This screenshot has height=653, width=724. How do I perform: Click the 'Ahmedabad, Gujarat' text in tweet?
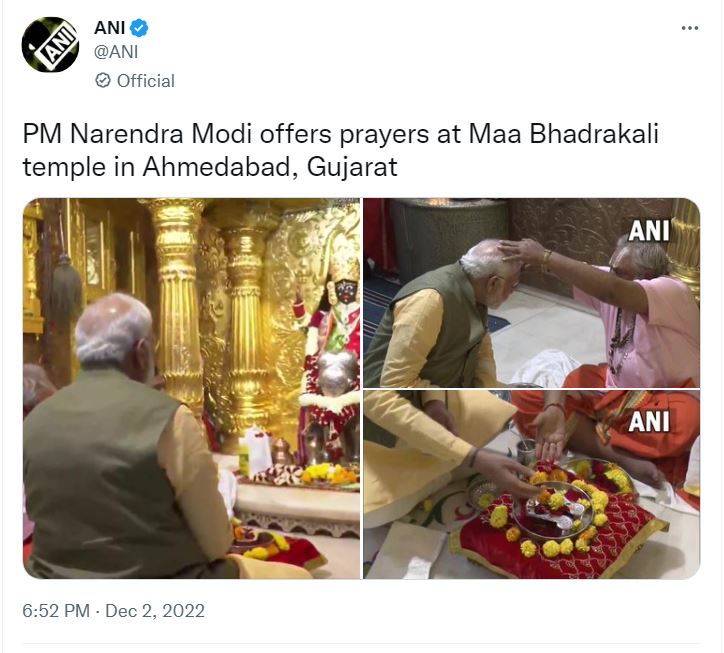[x=270, y=167]
